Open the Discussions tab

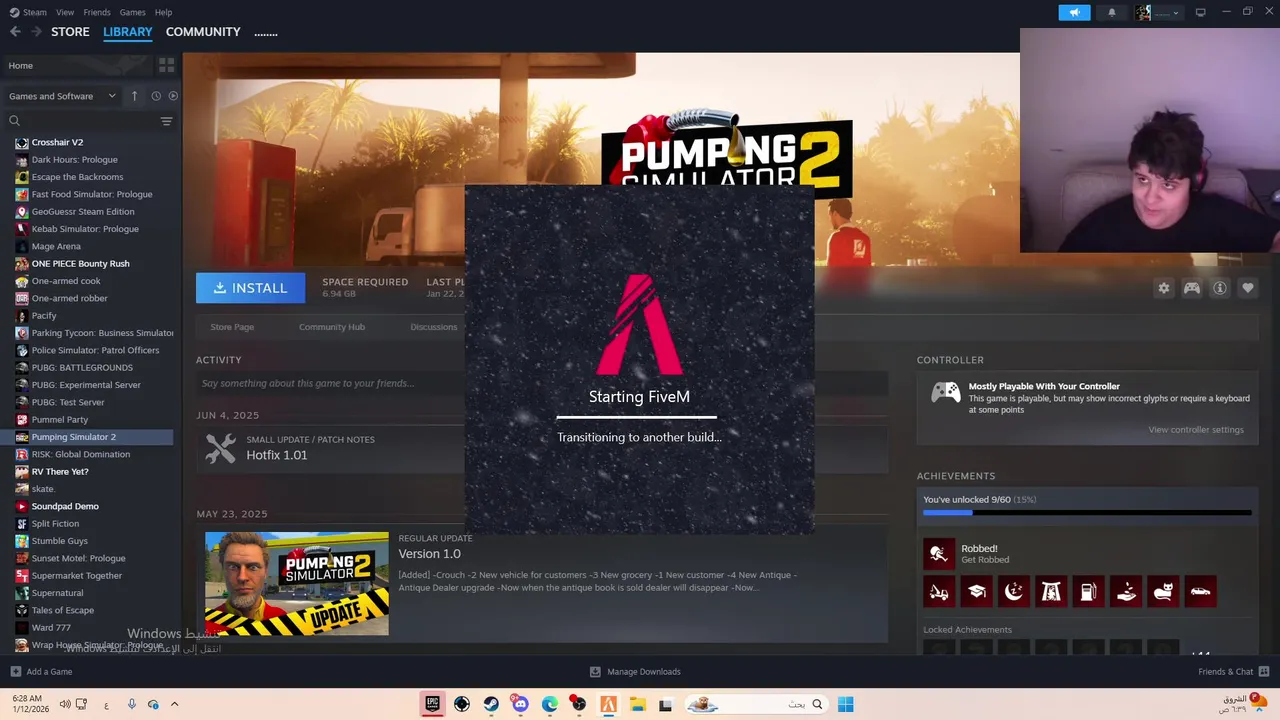tap(434, 327)
